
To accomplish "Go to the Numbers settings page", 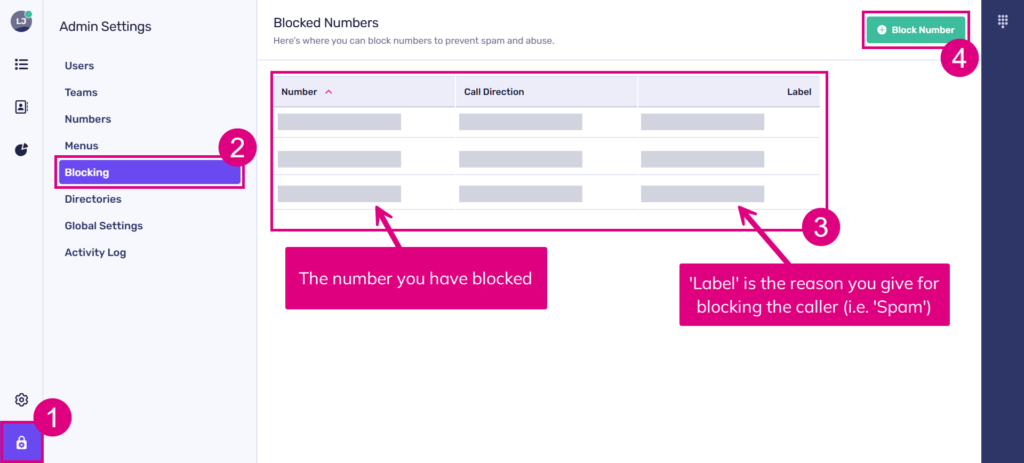I will pos(88,119).
